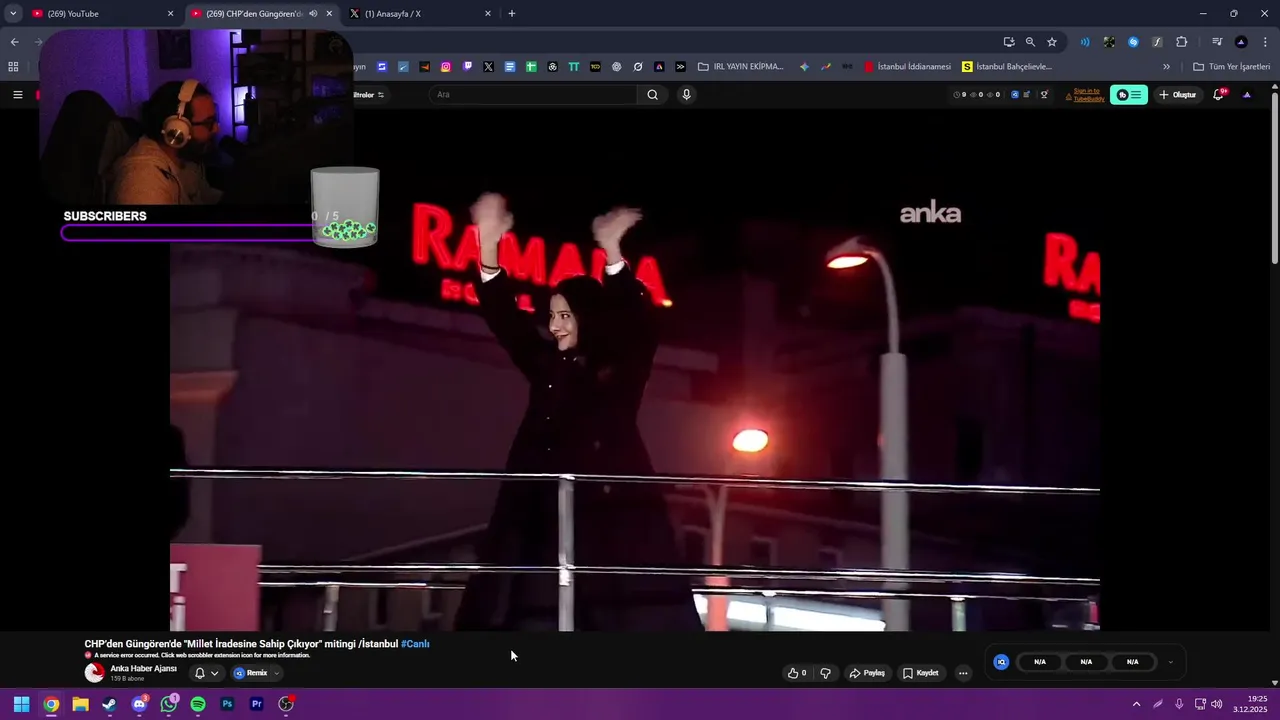Toggle microphone icon in system tray
The width and height of the screenshot is (1280, 720).
[1179, 704]
